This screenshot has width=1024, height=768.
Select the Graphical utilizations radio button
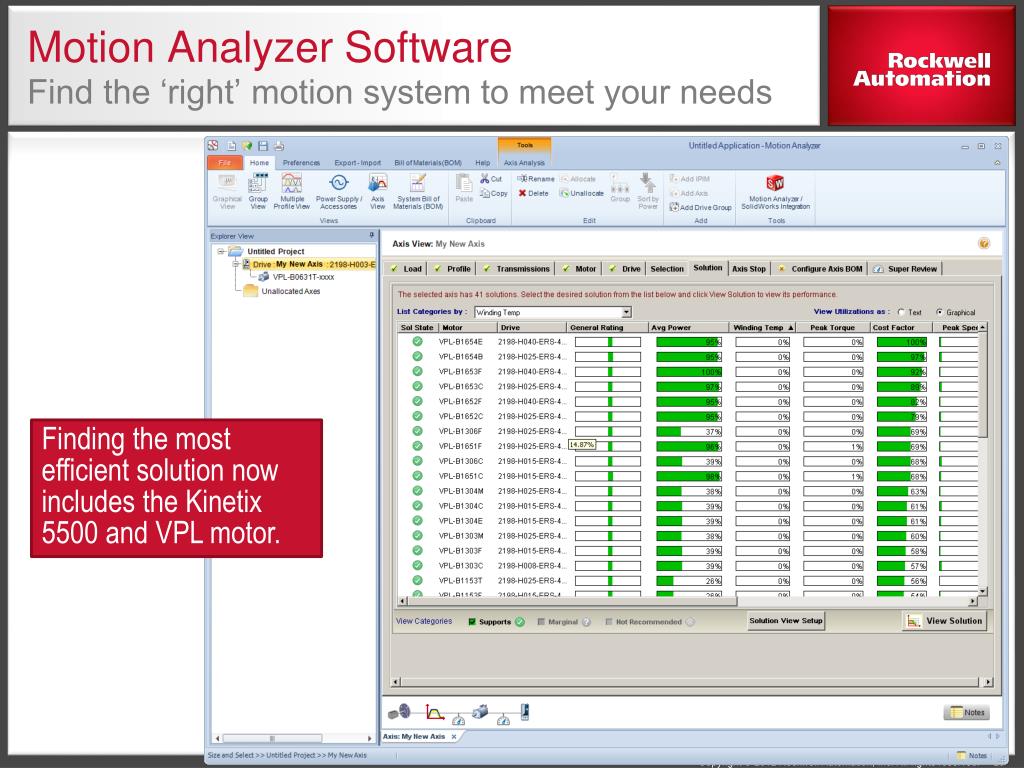(x=939, y=312)
